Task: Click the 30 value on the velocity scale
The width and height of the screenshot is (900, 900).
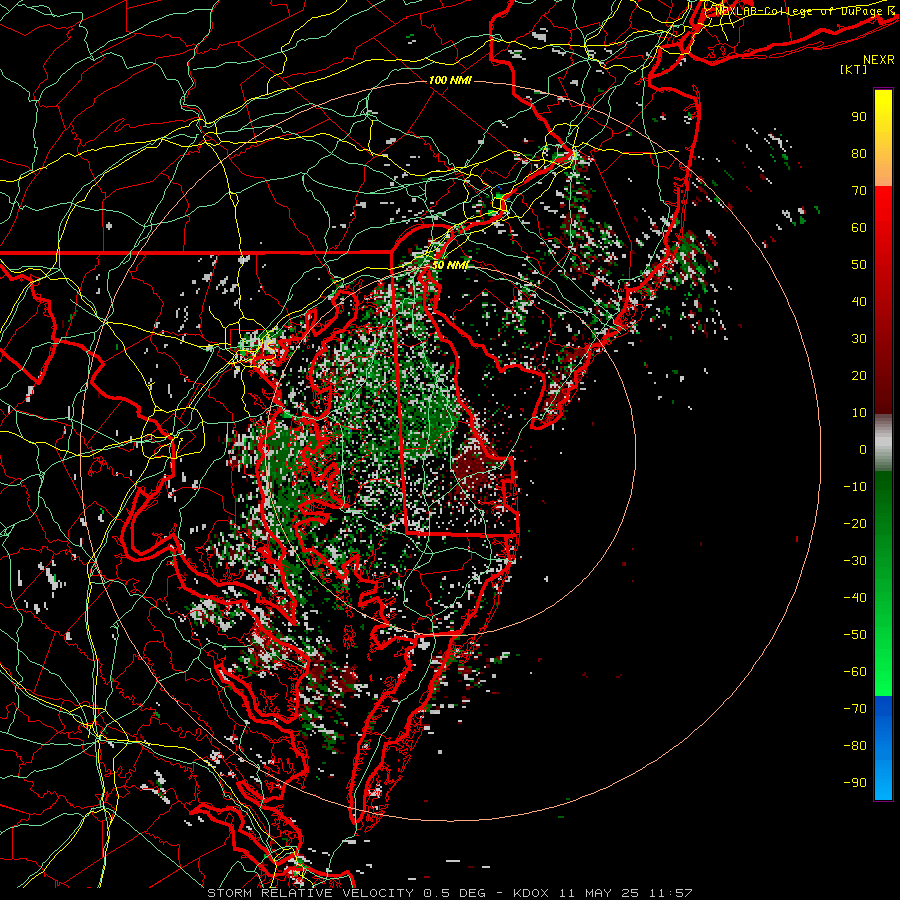Action: 859,339
